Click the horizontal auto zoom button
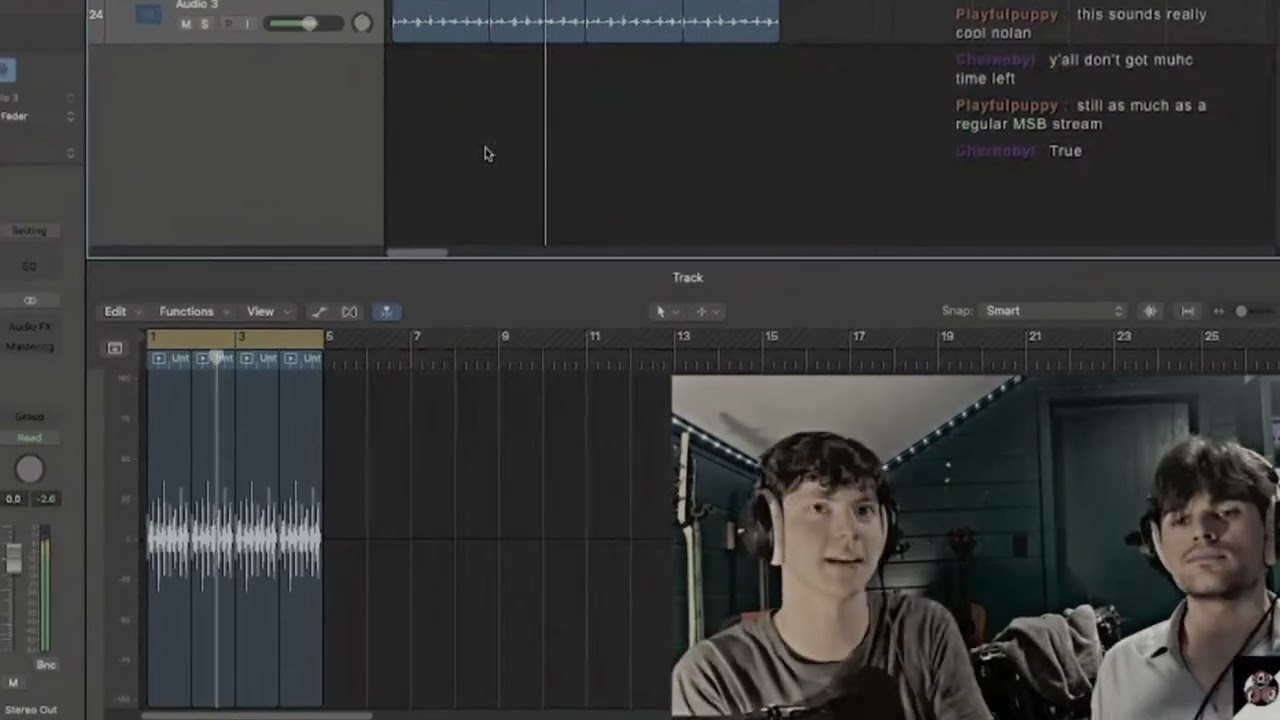 click(x=1188, y=311)
